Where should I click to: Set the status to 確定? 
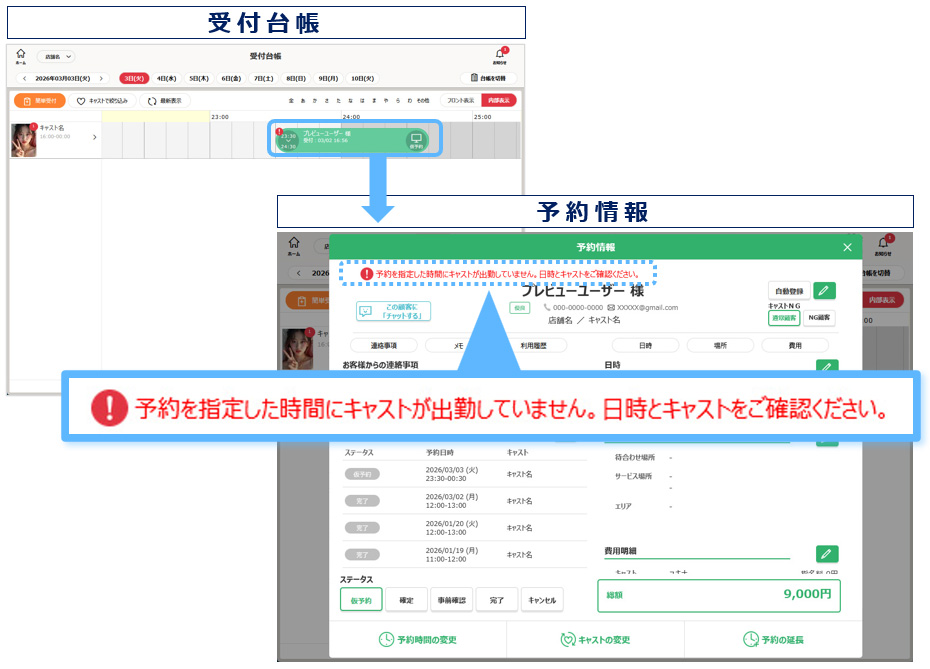(406, 599)
